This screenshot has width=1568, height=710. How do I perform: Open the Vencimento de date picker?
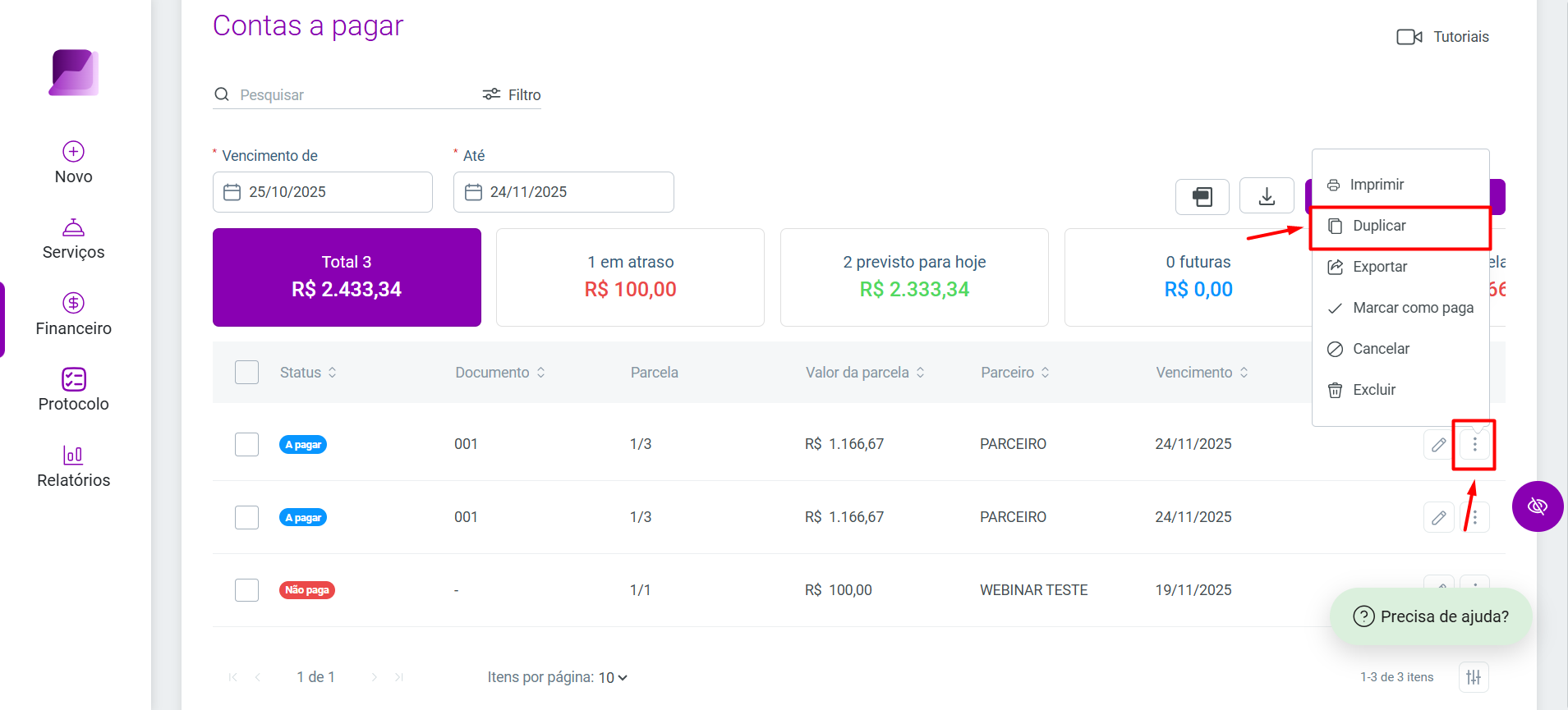click(323, 192)
